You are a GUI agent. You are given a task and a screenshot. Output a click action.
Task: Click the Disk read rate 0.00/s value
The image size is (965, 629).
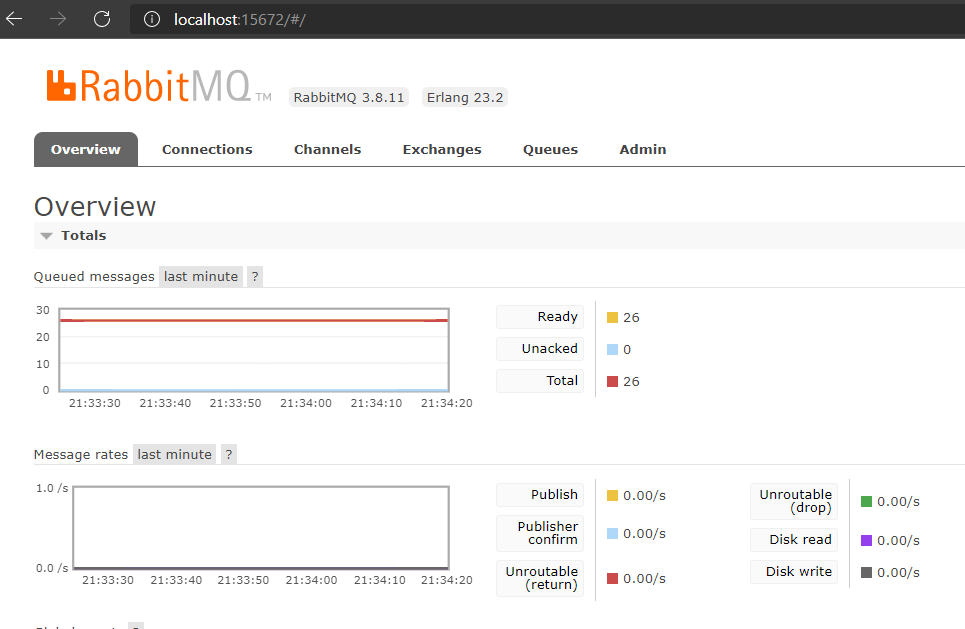click(x=899, y=540)
